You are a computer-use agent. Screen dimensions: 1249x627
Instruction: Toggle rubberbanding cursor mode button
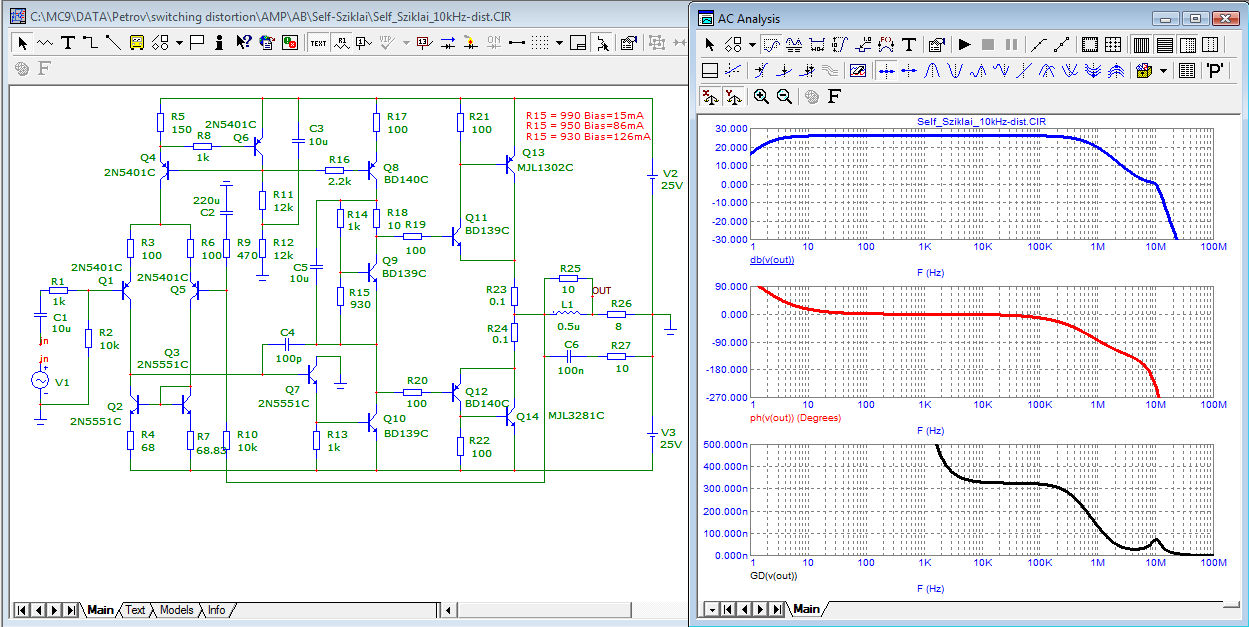click(602, 43)
